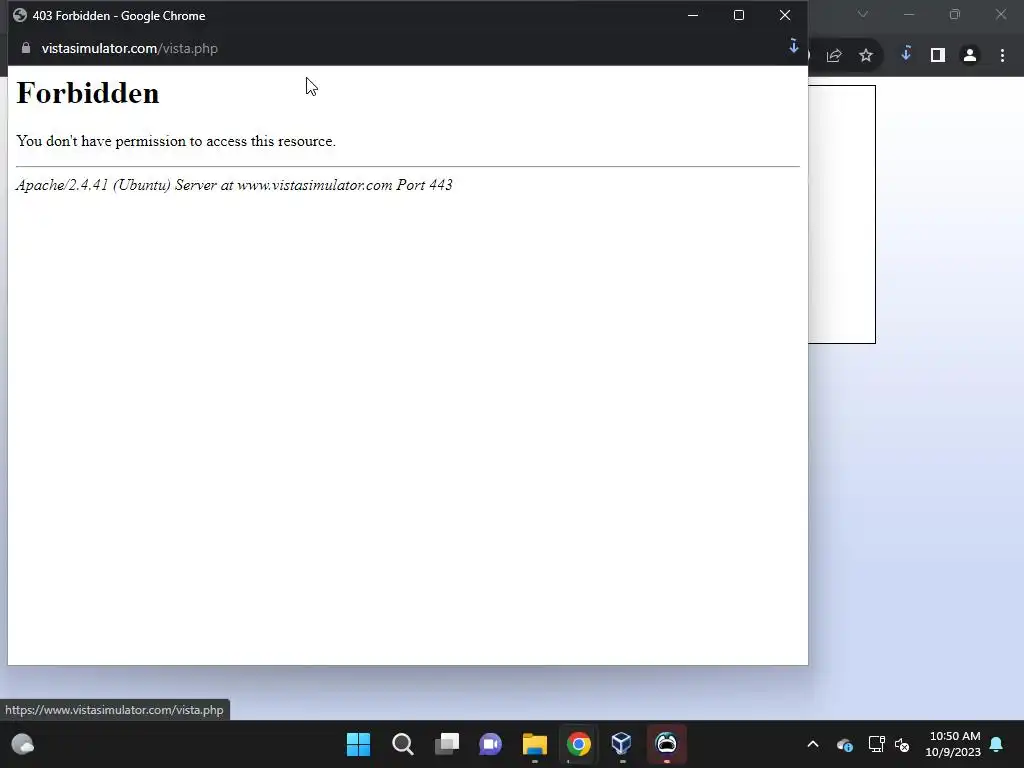Click the share icon in background Chrome toolbar
This screenshot has height=768, width=1024.
pos(834,56)
